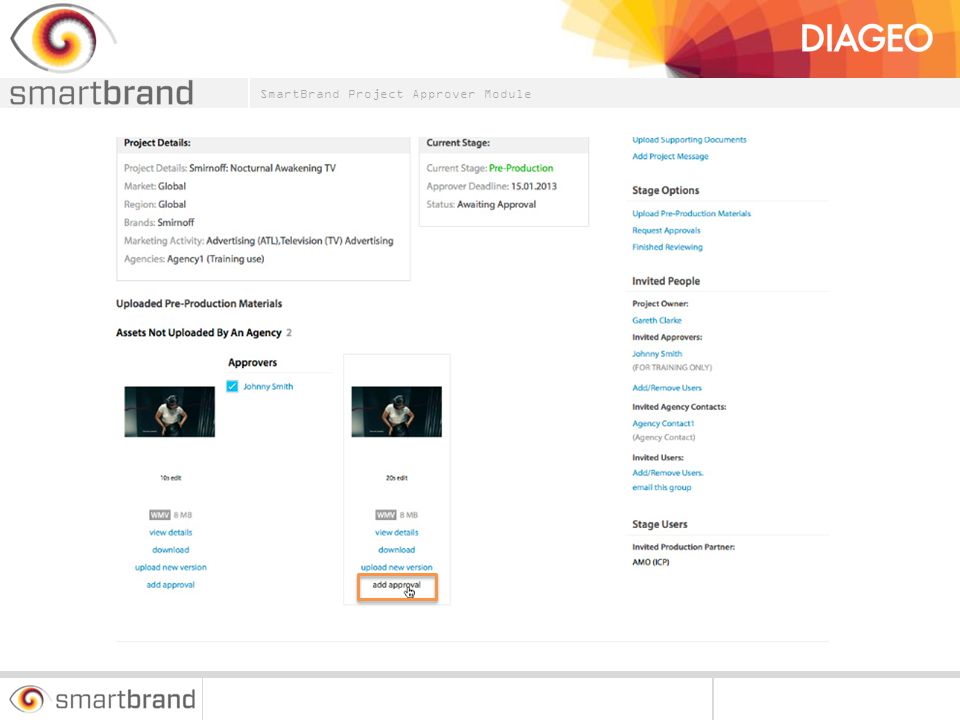Click 'Agency1 (Training use)' agency value

point(216,259)
